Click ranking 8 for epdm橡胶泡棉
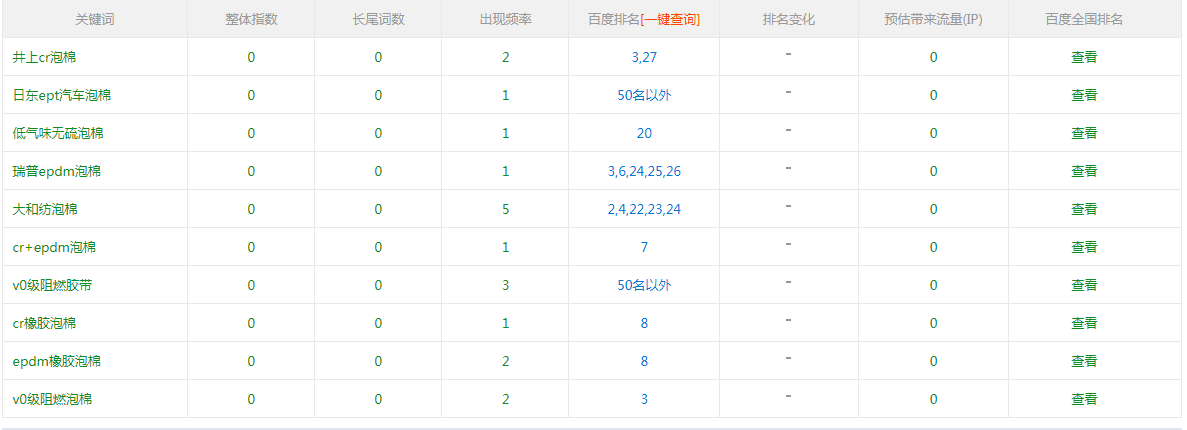 644,361
